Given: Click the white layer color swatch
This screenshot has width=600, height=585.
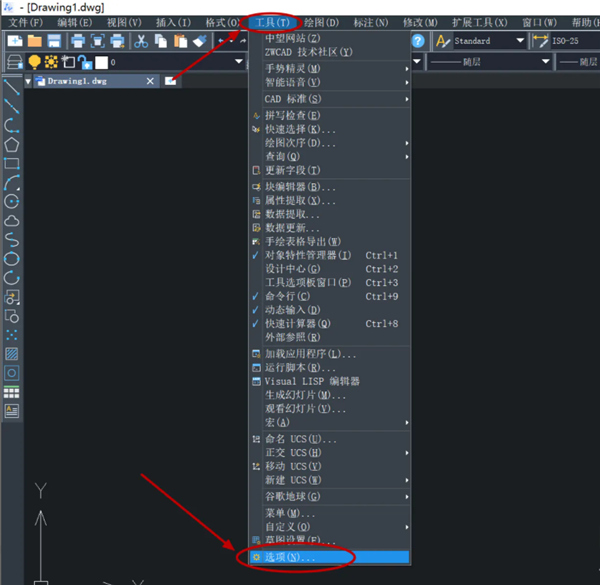Looking at the screenshot, I should coord(101,62).
